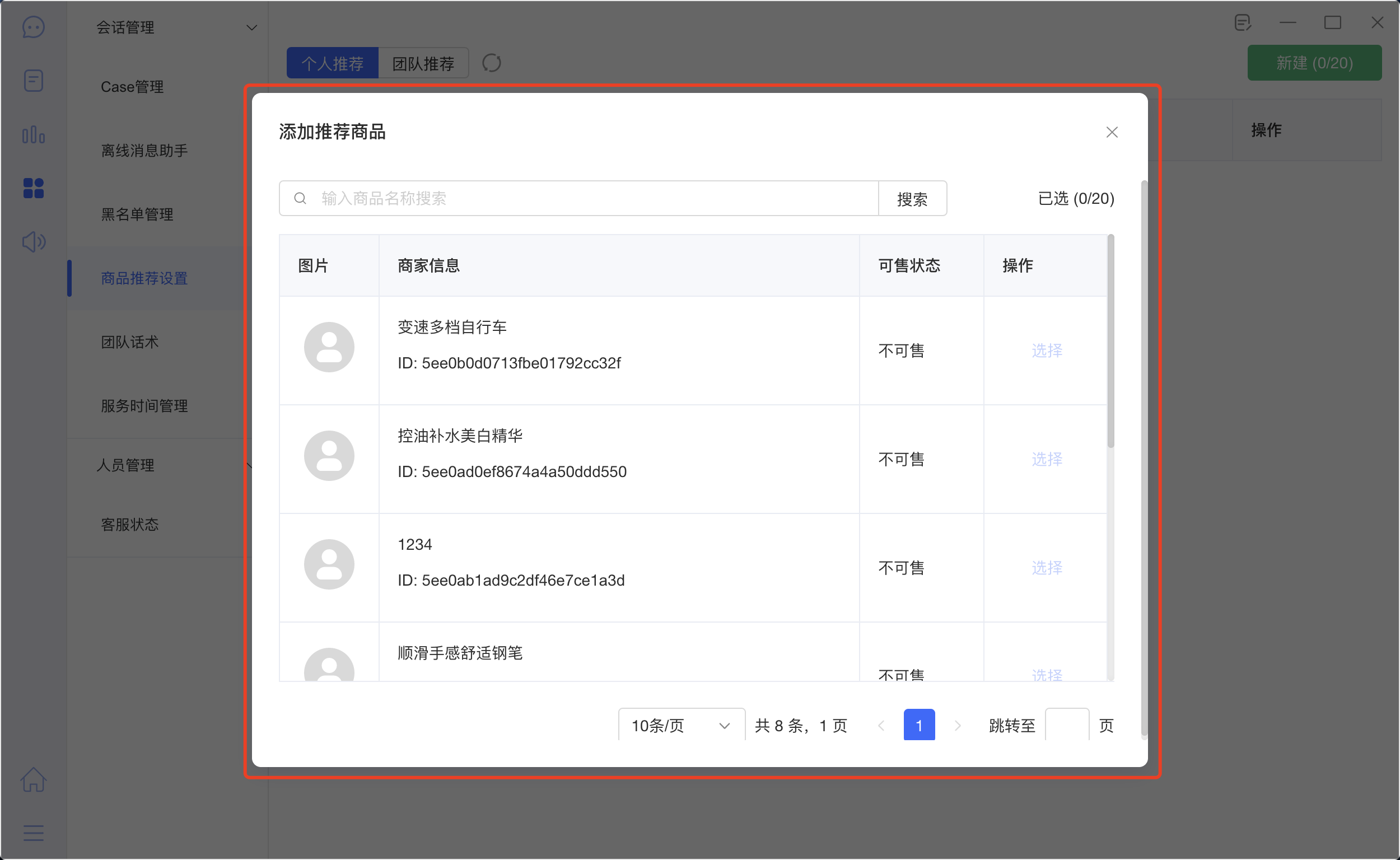The width and height of the screenshot is (1400, 860).
Task: Open the note-edit icon in title bar
Action: [x=1243, y=23]
